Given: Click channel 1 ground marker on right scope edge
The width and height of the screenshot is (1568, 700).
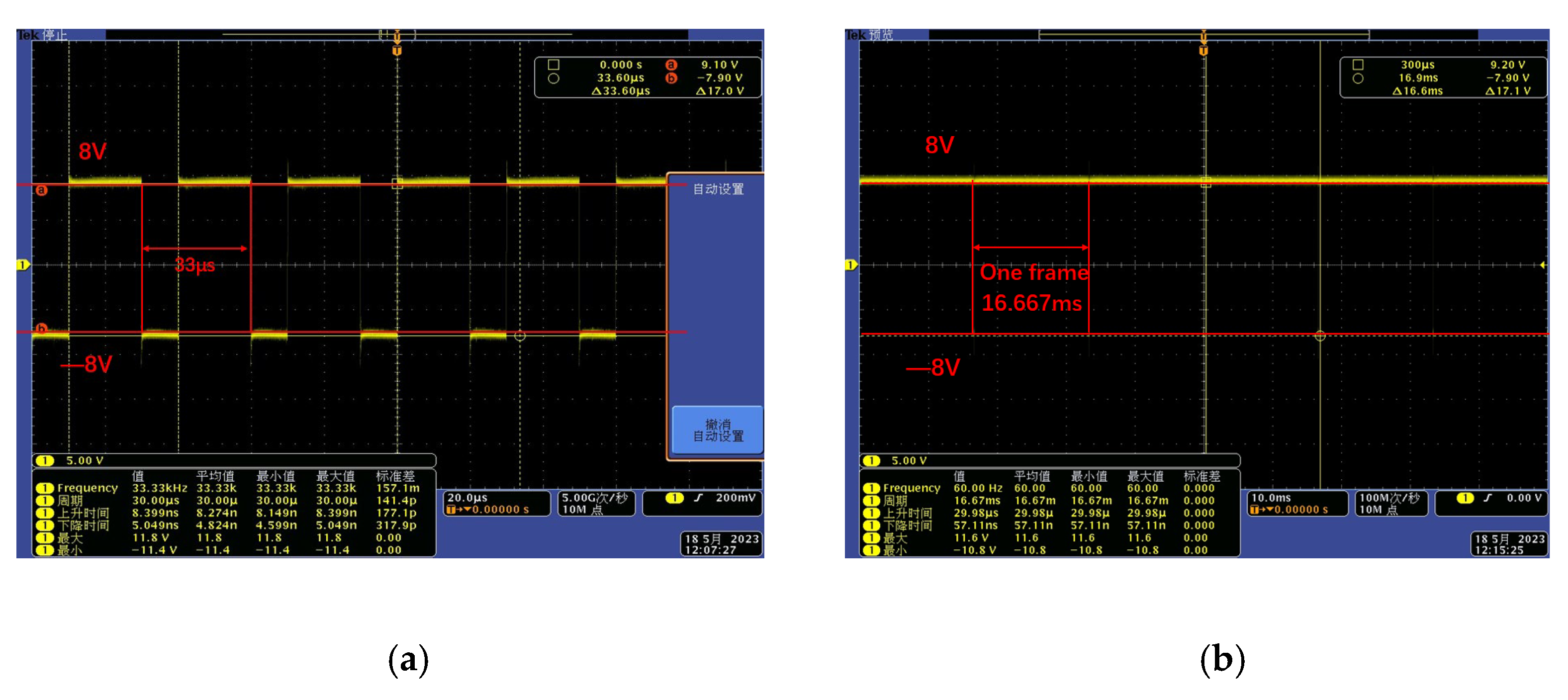Looking at the screenshot, I should (x=850, y=265).
